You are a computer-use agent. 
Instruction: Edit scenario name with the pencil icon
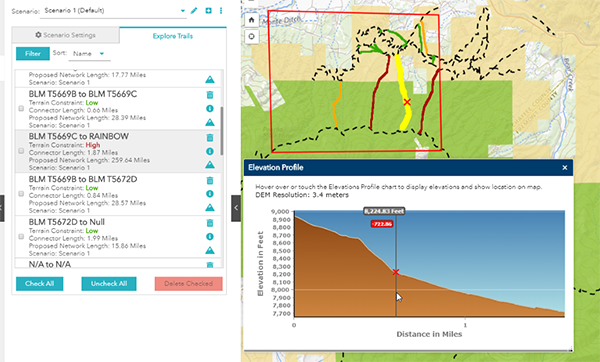194,11
